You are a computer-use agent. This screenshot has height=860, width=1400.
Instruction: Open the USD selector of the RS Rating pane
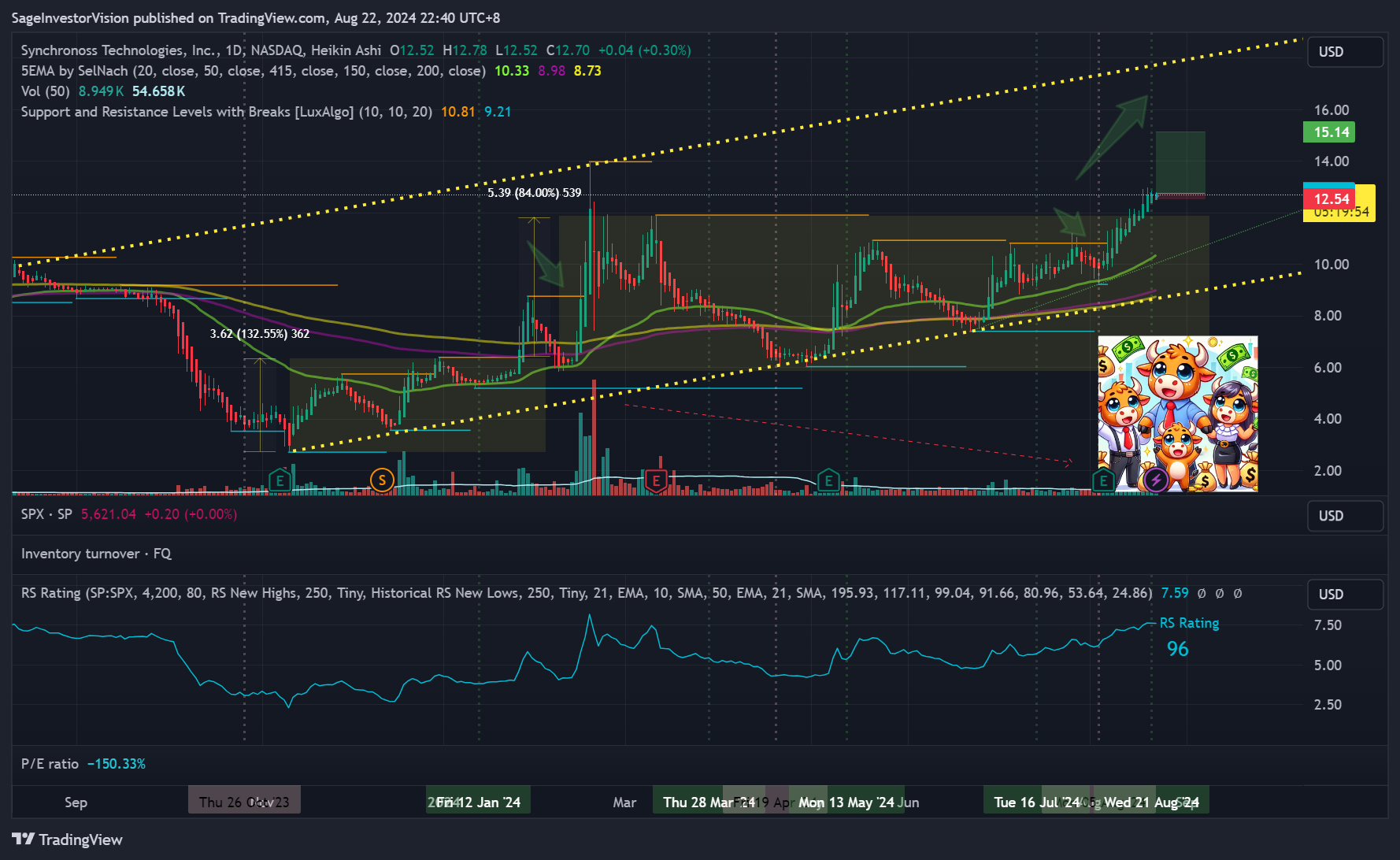click(1345, 595)
